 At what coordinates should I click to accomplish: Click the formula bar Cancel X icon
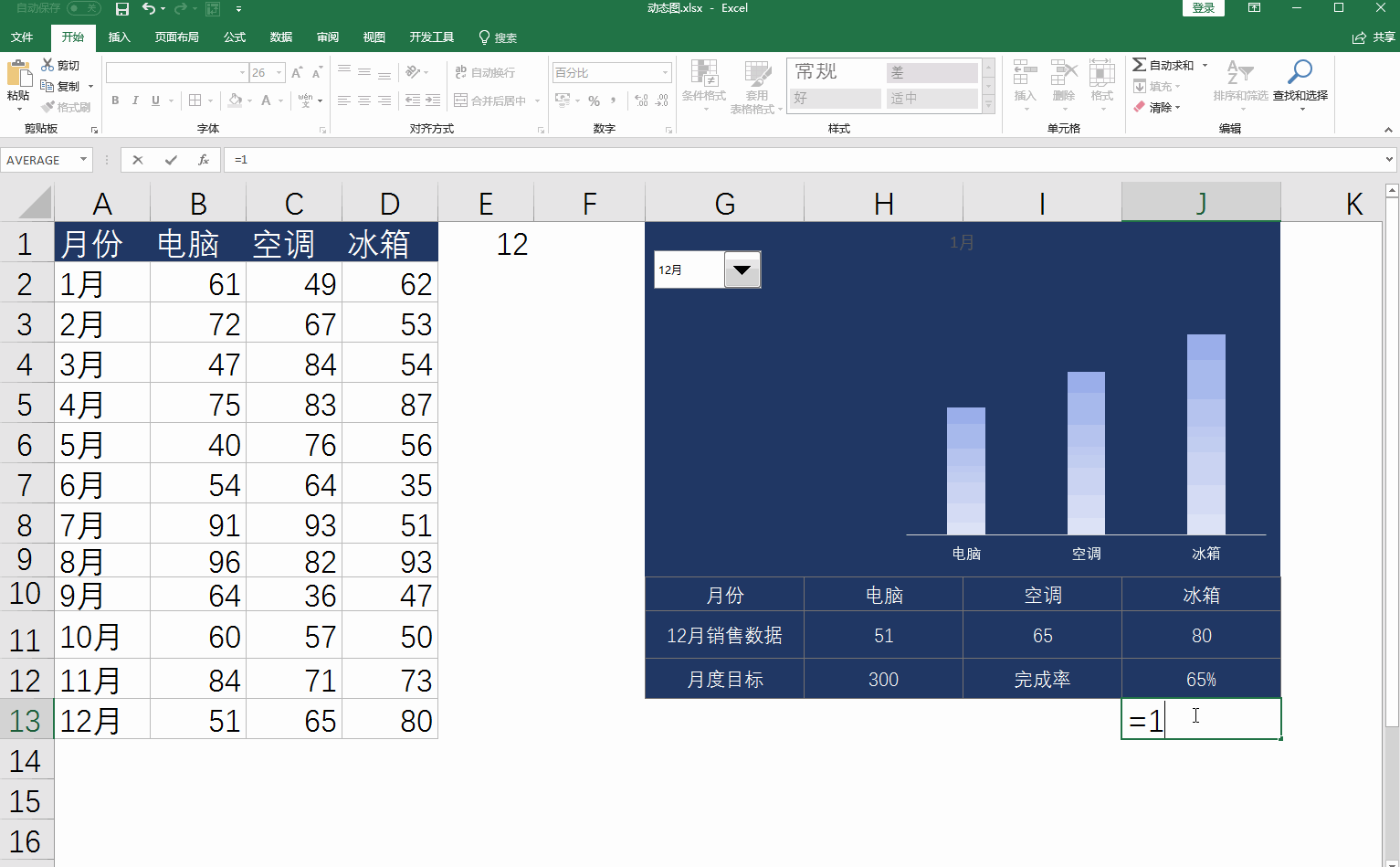[x=138, y=160]
